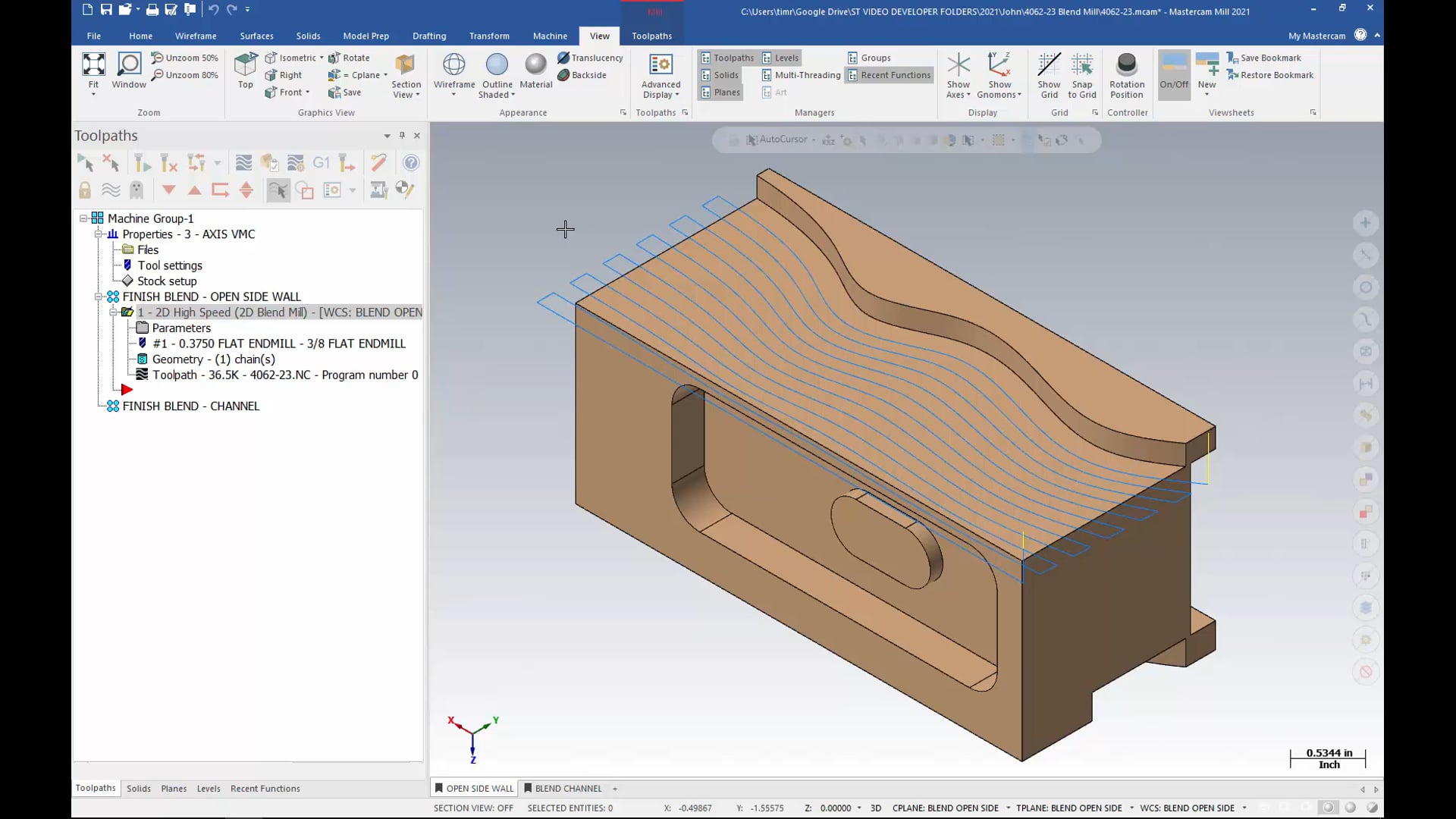Open the View menu in ribbon
This screenshot has height=819, width=1456.
[599, 36]
